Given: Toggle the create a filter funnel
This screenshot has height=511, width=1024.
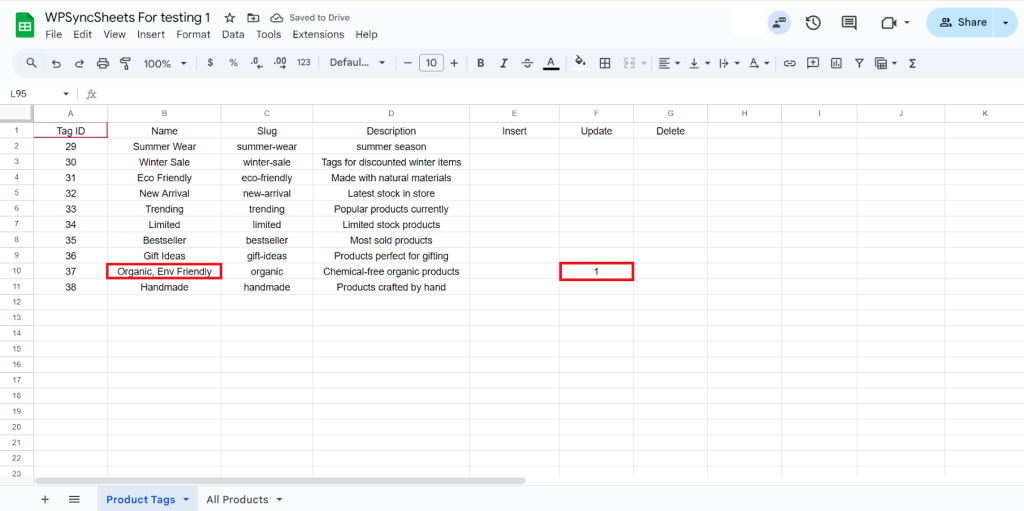Looking at the screenshot, I should pyautogui.click(x=859, y=63).
